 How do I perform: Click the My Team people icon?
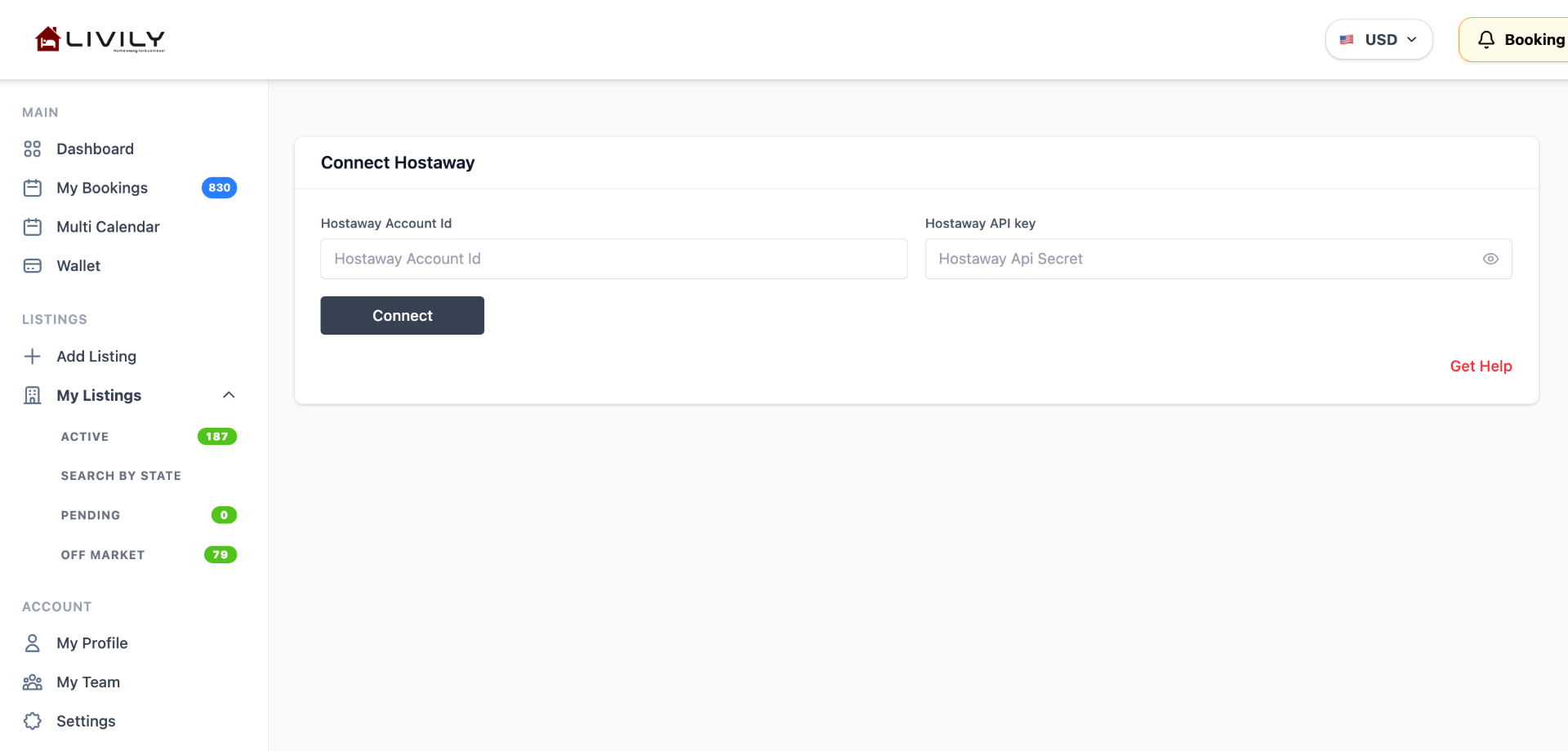pyautogui.click(x=33, y=682)
